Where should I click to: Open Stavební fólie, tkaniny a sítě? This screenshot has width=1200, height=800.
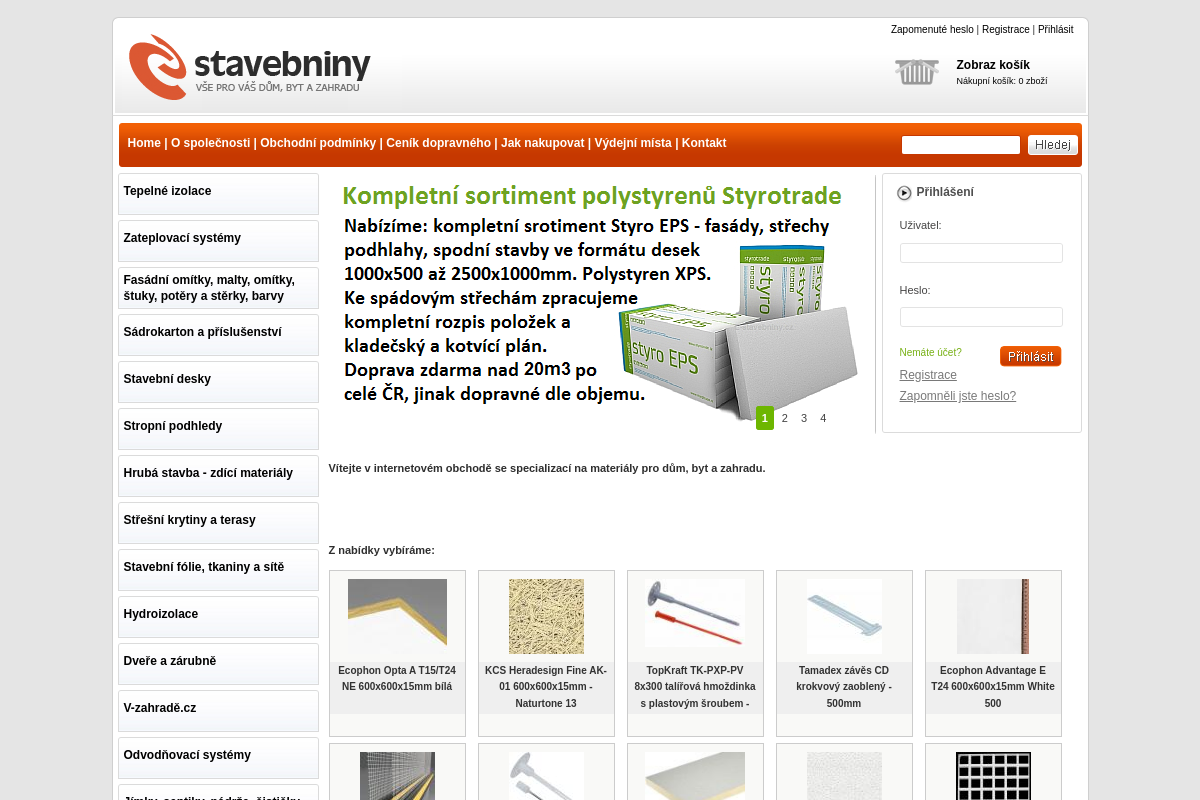(x=218, y=570)
